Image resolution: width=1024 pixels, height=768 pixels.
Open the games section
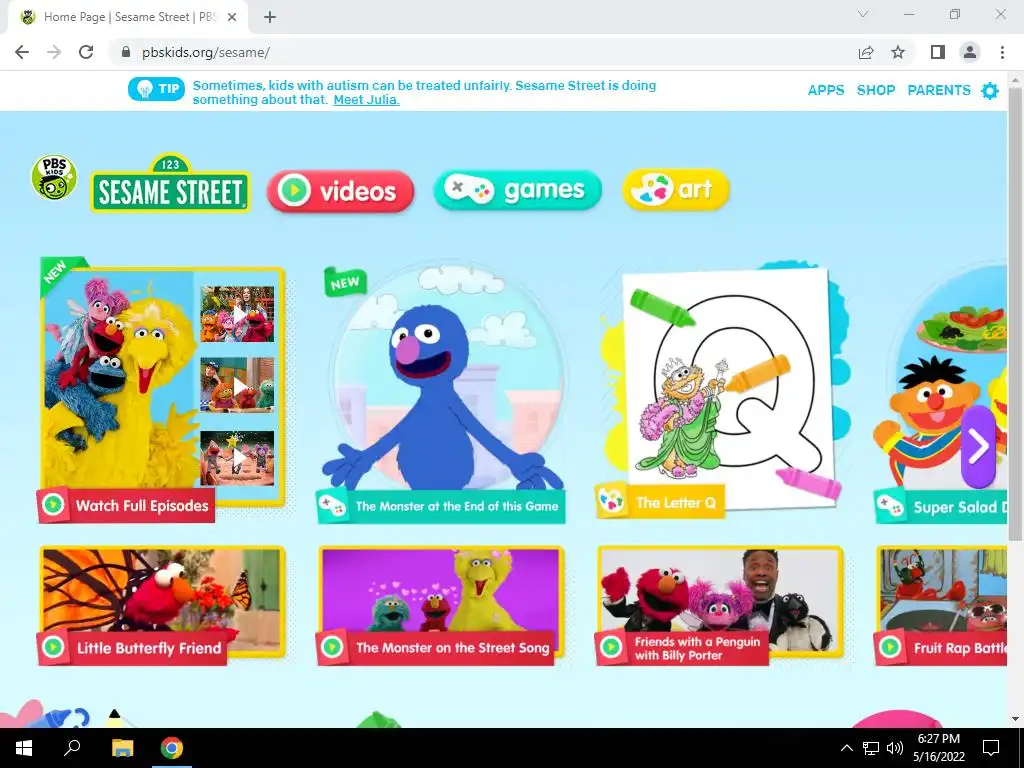(x=517, y=190)
